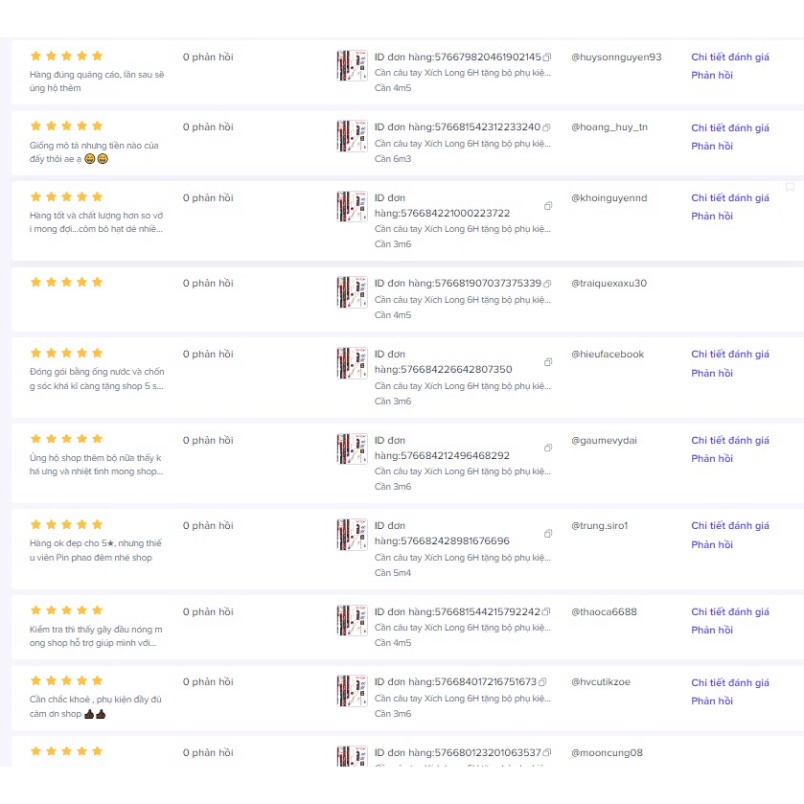Copy order ID 576679820461902145
Image resolution: width=804 pixels, height=804 pixels.
pyautogui.click(x=547, y=58)
